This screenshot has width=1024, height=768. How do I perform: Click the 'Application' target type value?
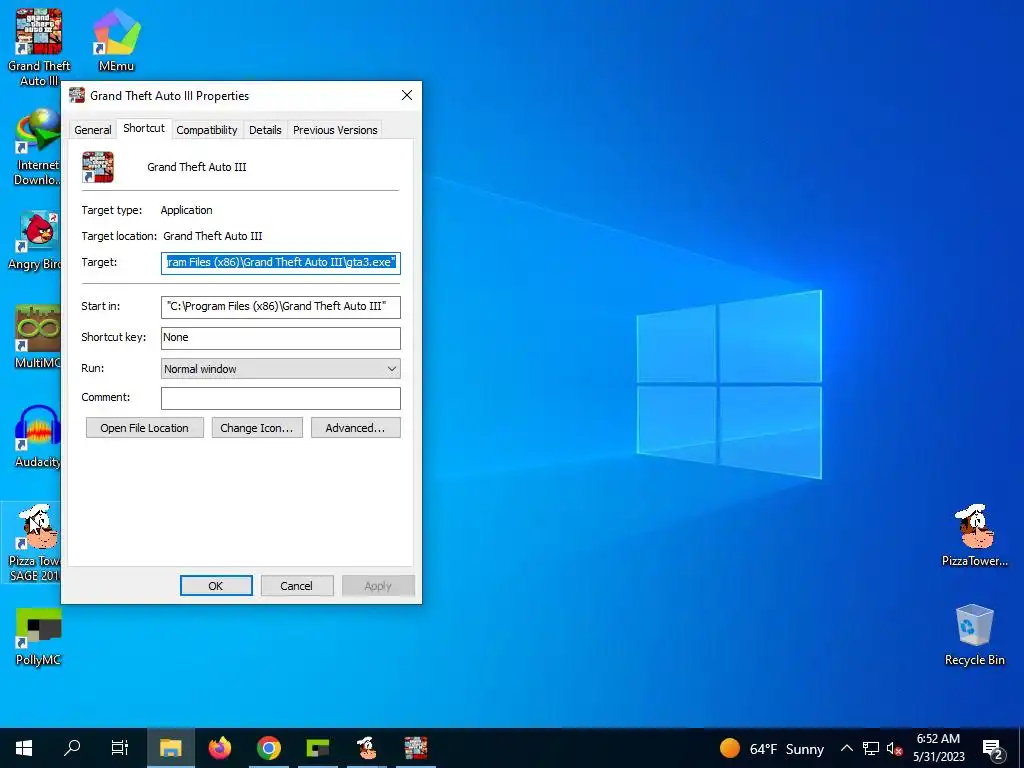[x=186, y=210]
